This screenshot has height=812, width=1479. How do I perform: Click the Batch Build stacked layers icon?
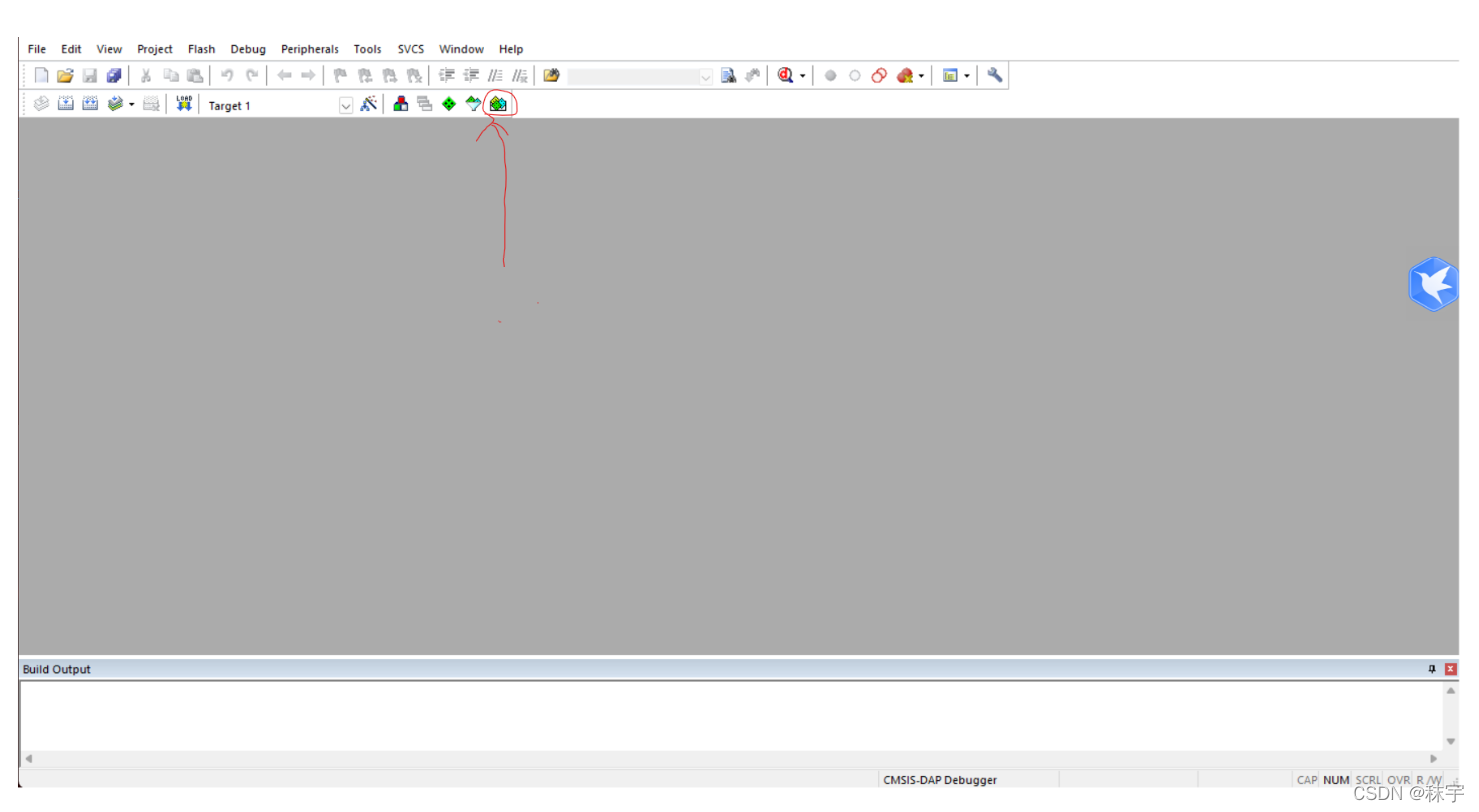[115, 104]
